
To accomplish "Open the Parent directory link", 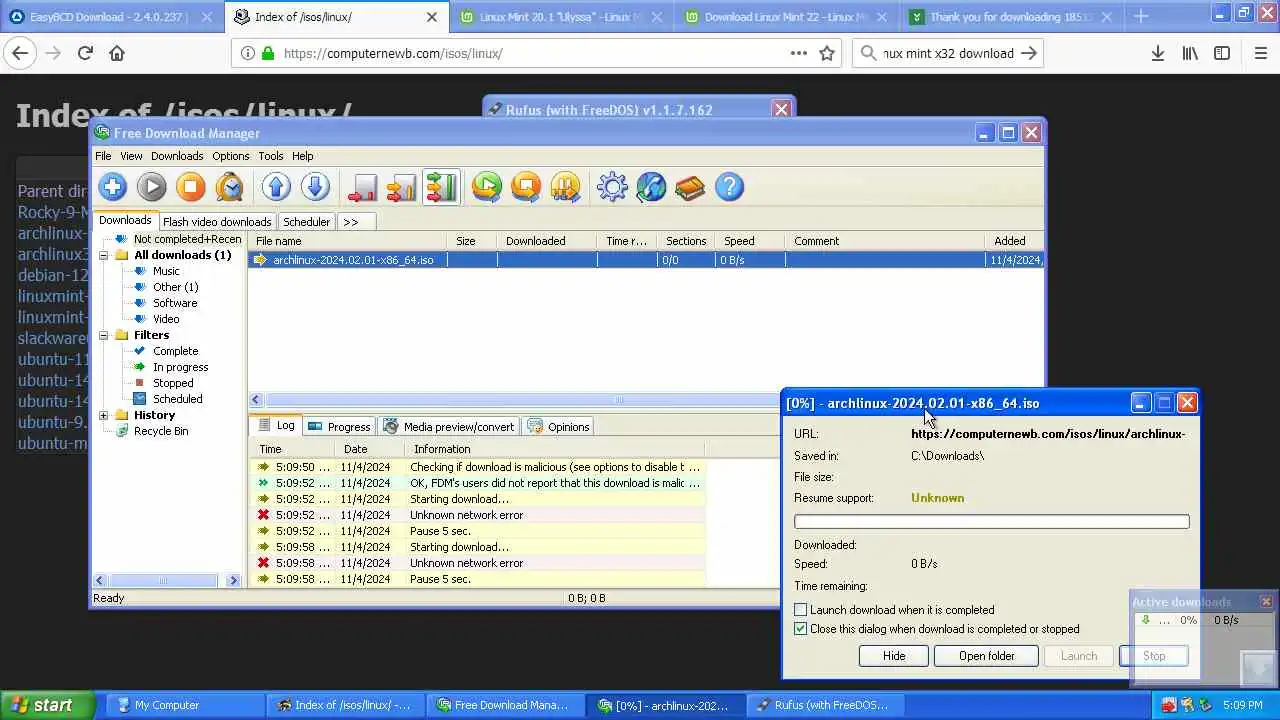I will [x=53, y=191].
